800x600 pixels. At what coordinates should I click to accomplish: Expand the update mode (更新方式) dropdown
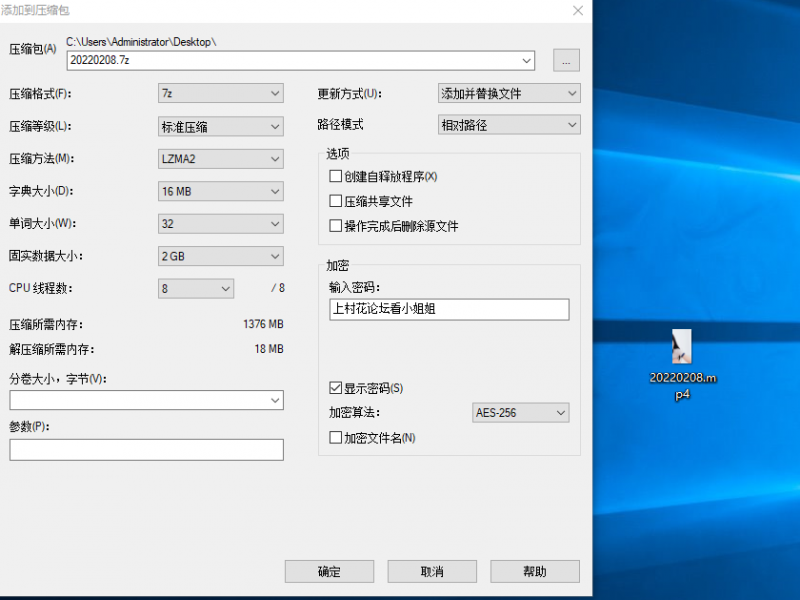click(x=509, y=94)
